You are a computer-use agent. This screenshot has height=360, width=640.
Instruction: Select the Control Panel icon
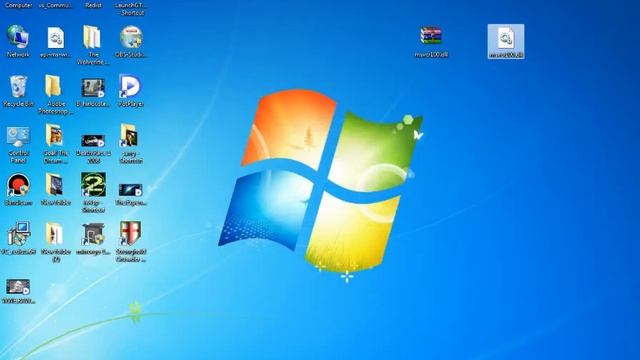(18, 144)
